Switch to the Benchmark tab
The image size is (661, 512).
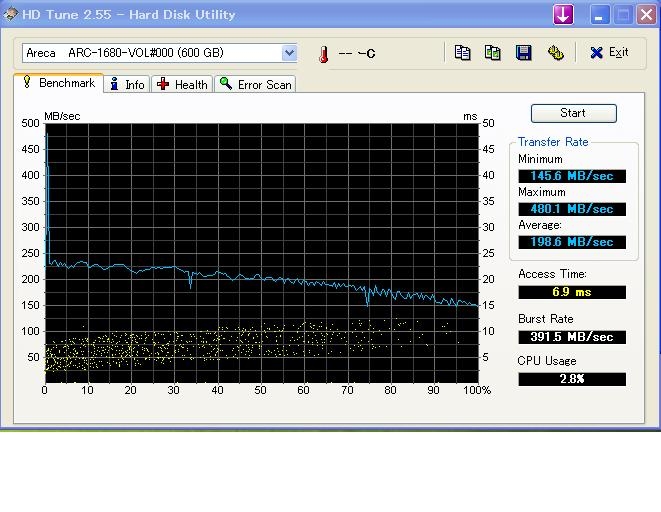coord(58,84)
